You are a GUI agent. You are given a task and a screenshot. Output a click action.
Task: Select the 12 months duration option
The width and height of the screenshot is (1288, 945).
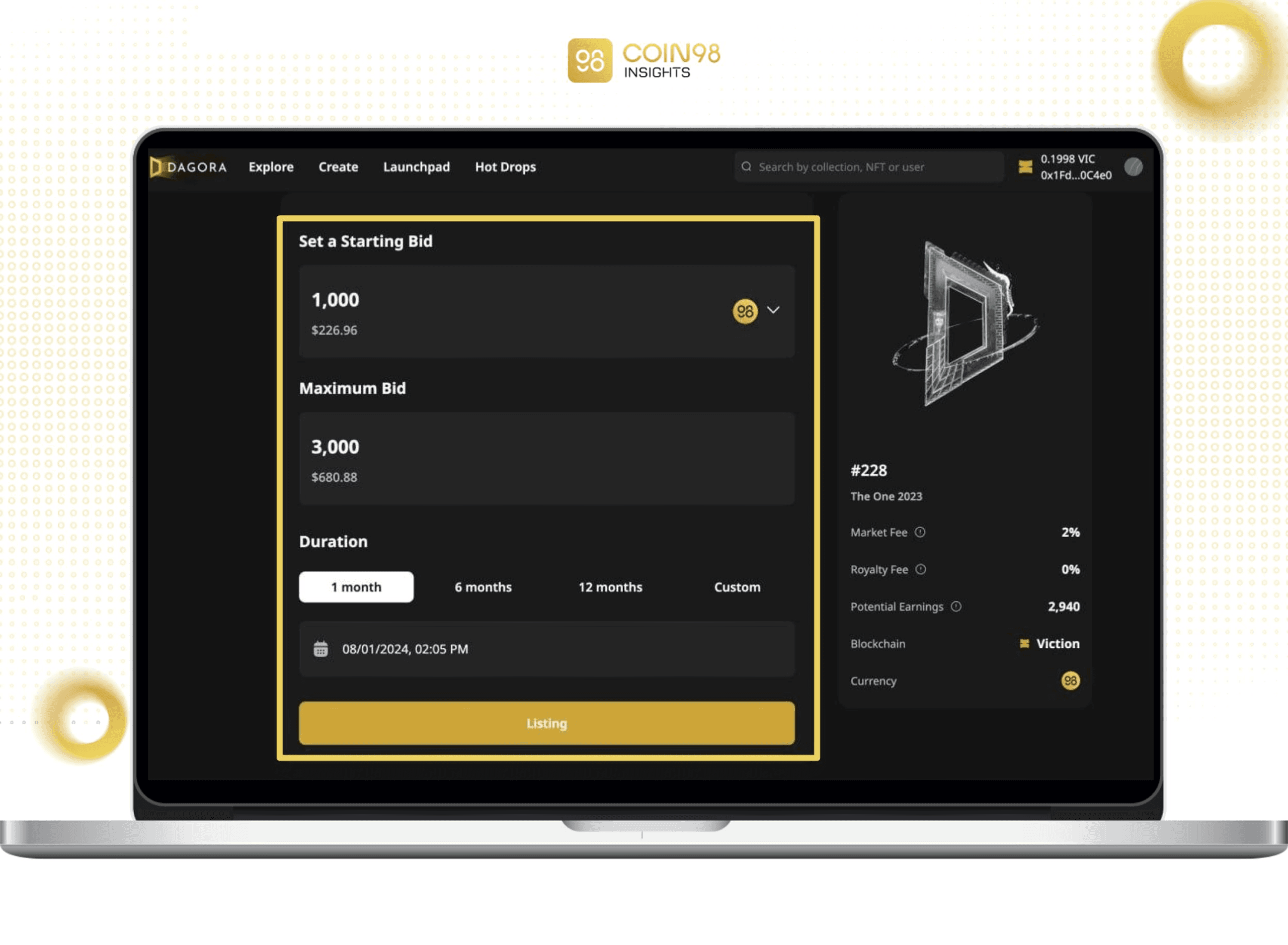pos(609,587)
